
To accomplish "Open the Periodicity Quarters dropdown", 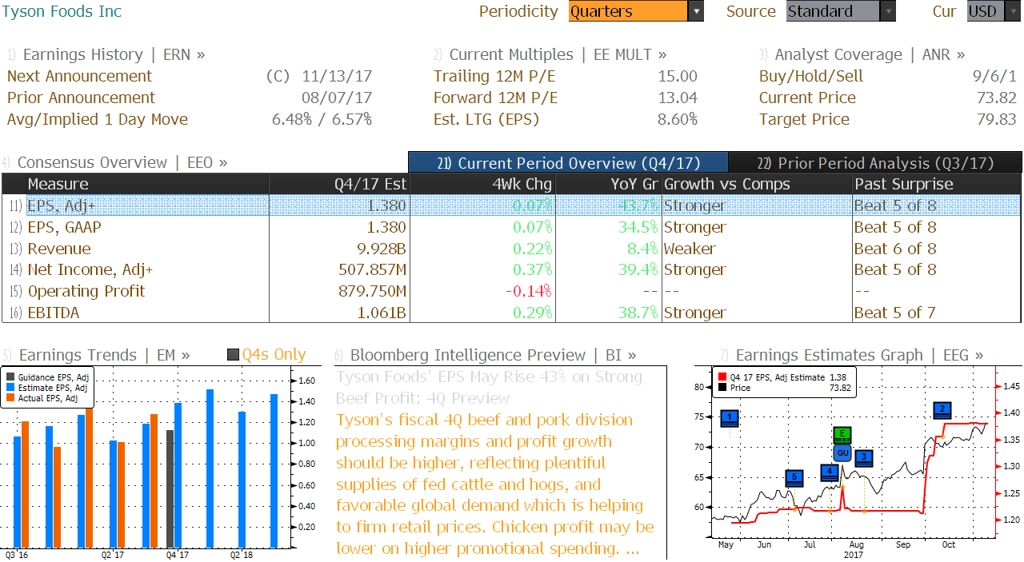I will pos(635,11).
